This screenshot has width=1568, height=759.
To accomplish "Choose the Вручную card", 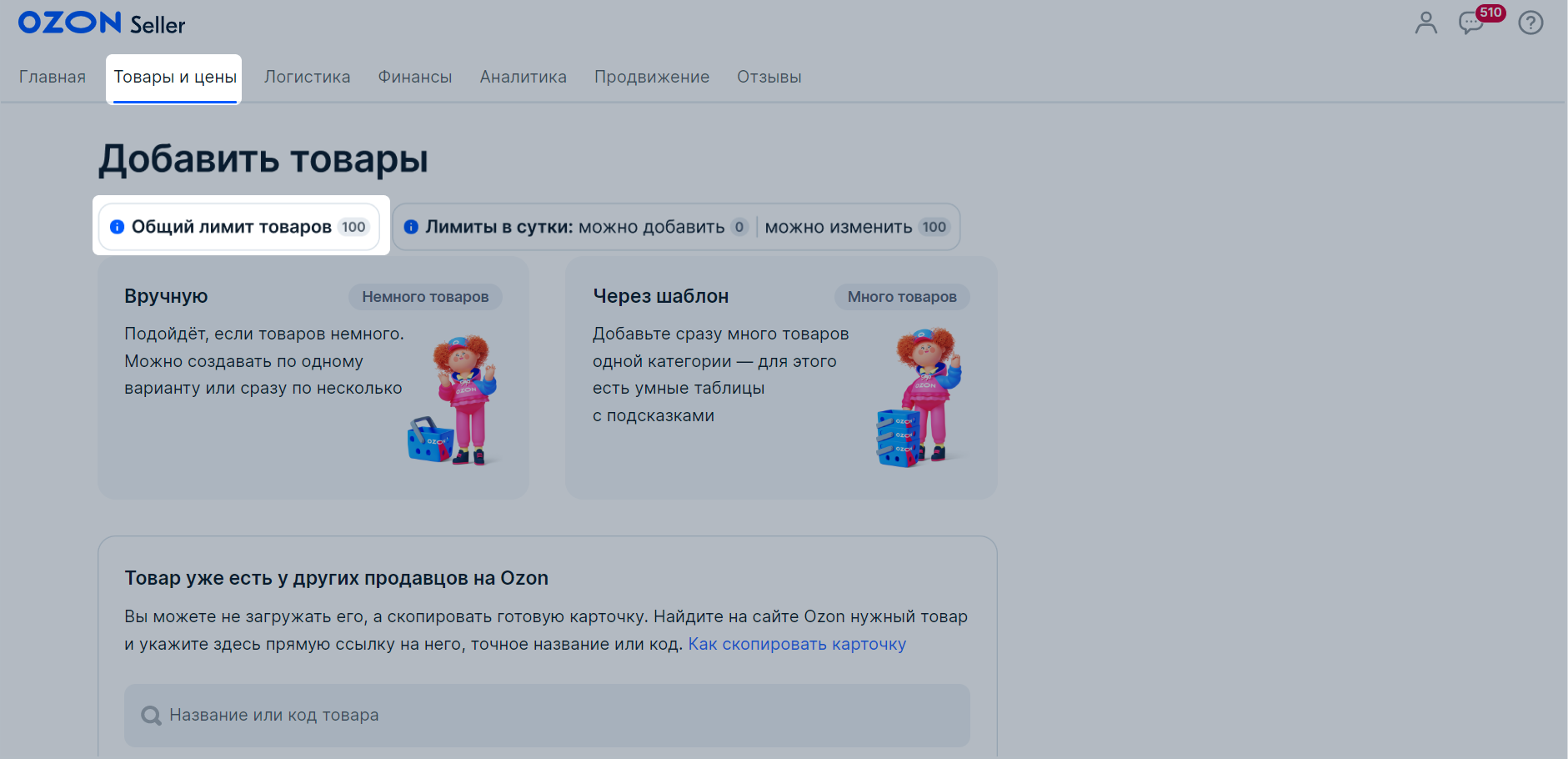I will click(x=313, y=378).
